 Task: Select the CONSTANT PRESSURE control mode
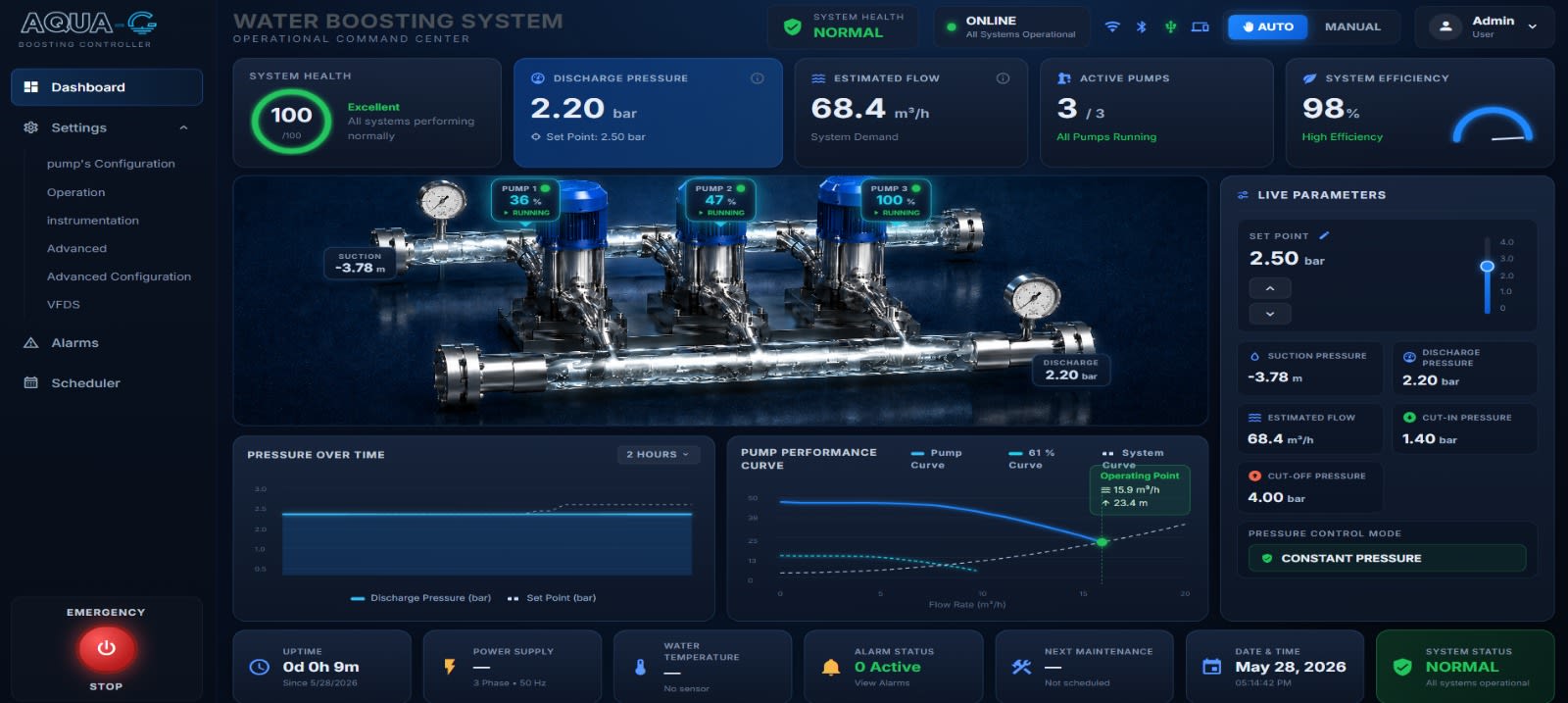tap(1387, 558)
